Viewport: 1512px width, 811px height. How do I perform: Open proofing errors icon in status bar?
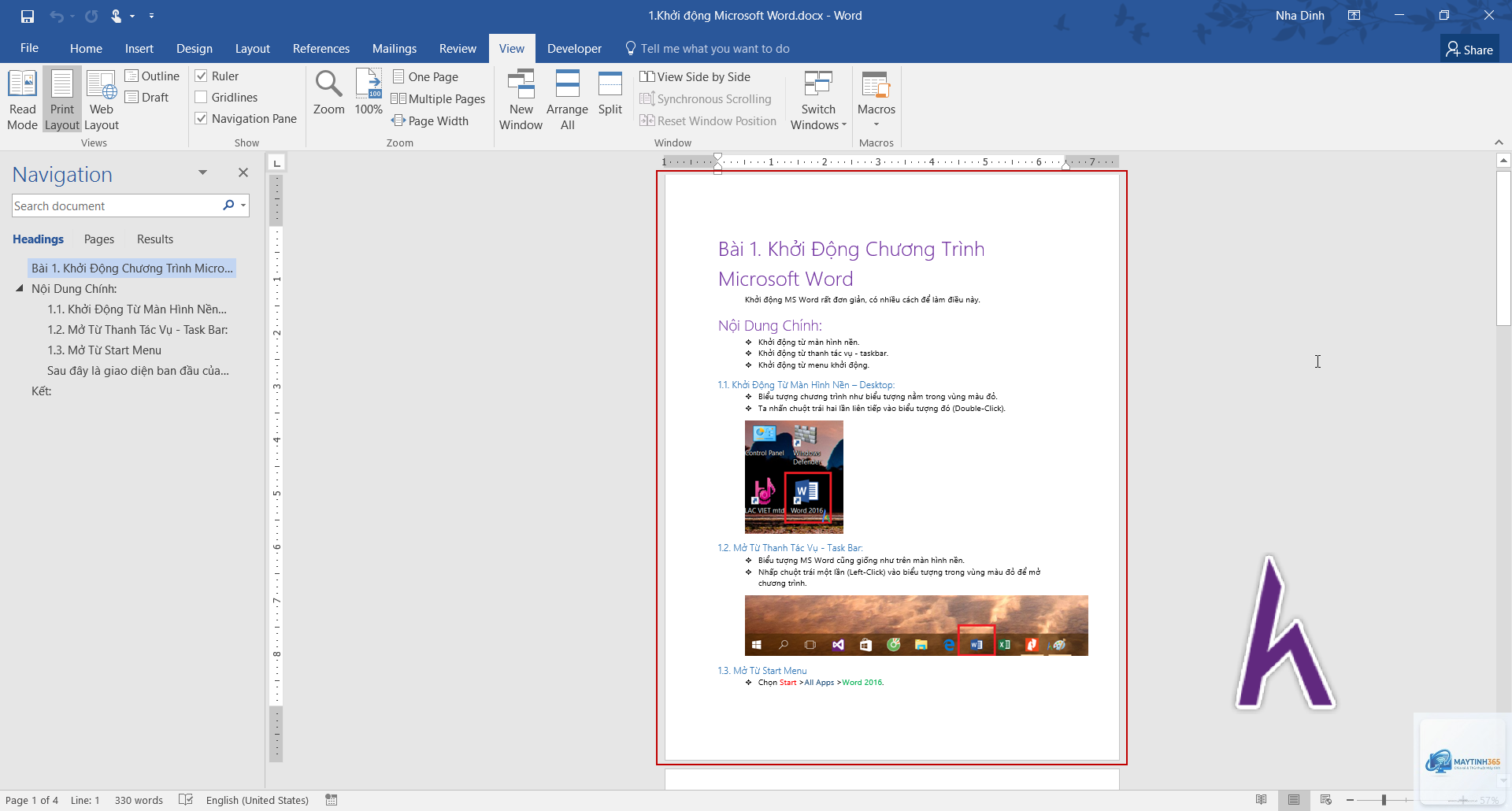186,800
